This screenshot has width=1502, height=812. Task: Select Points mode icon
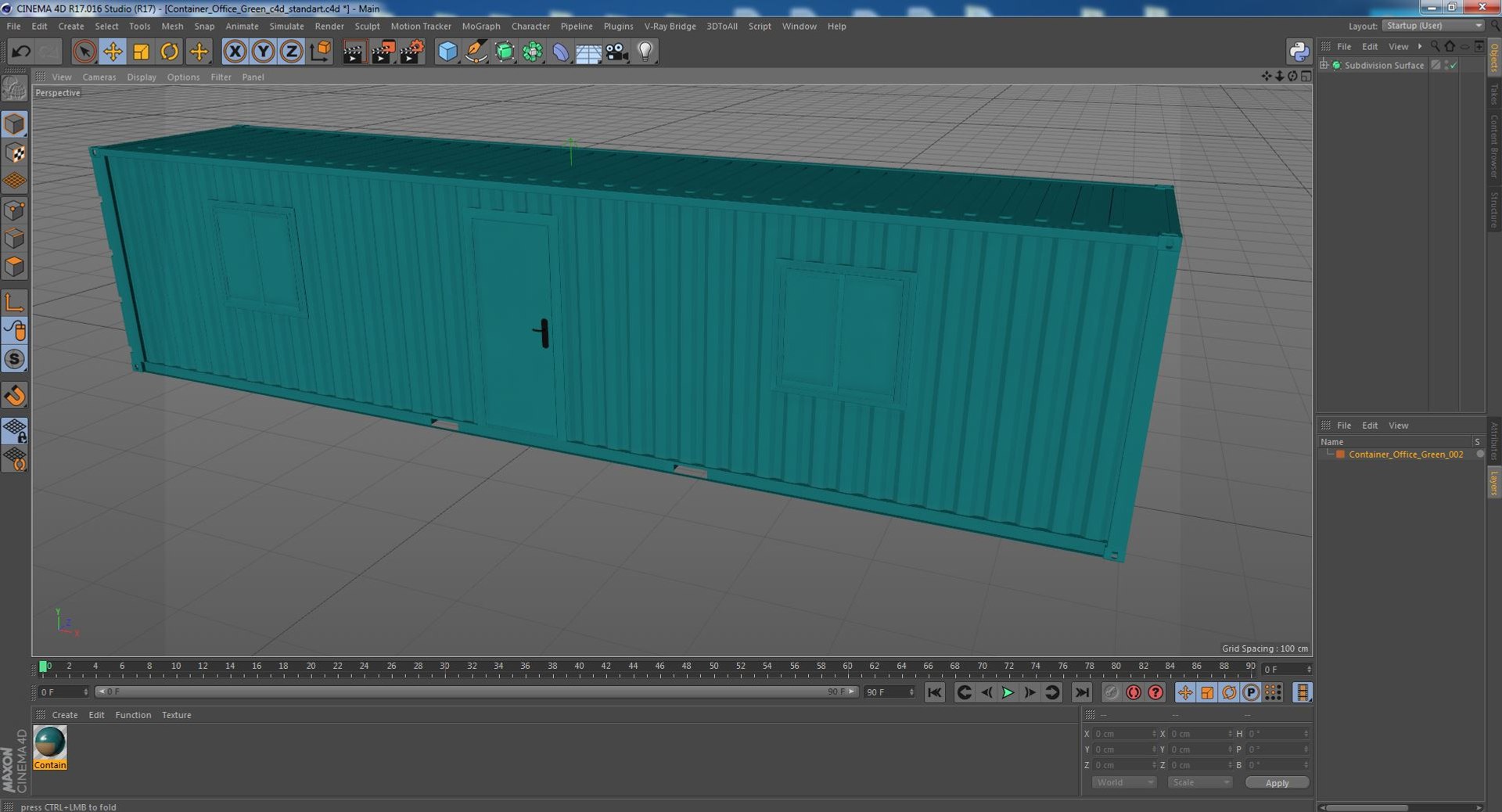point(14,210)
